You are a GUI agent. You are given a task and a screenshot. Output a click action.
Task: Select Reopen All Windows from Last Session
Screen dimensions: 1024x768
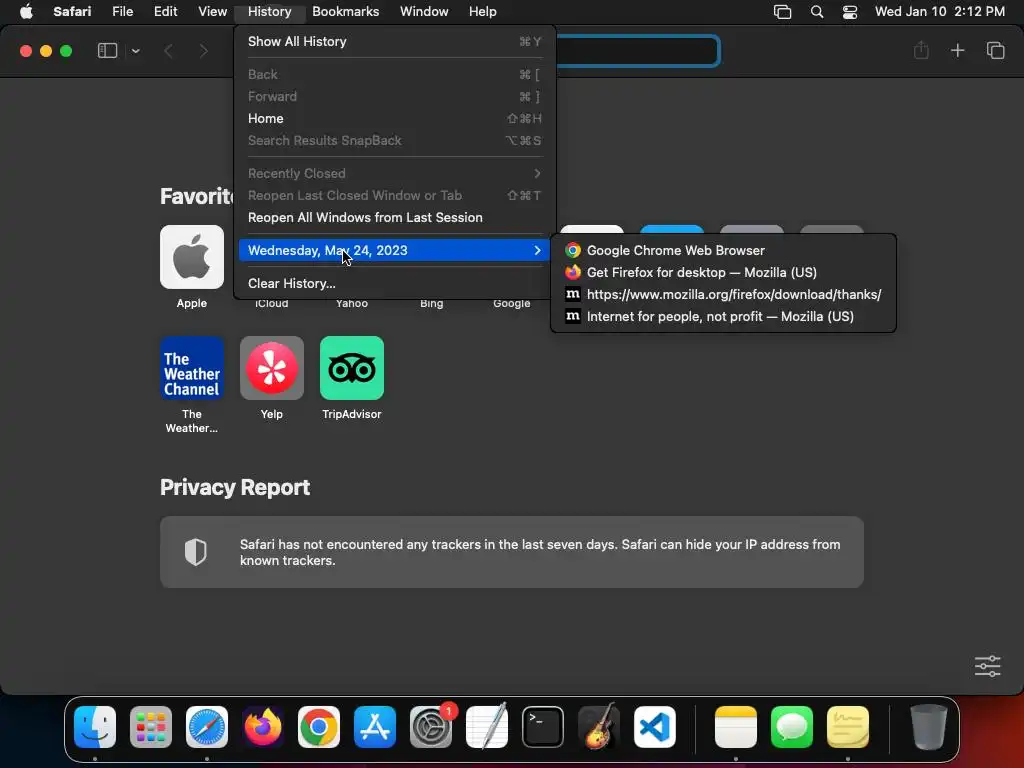[x=394, y=217]
